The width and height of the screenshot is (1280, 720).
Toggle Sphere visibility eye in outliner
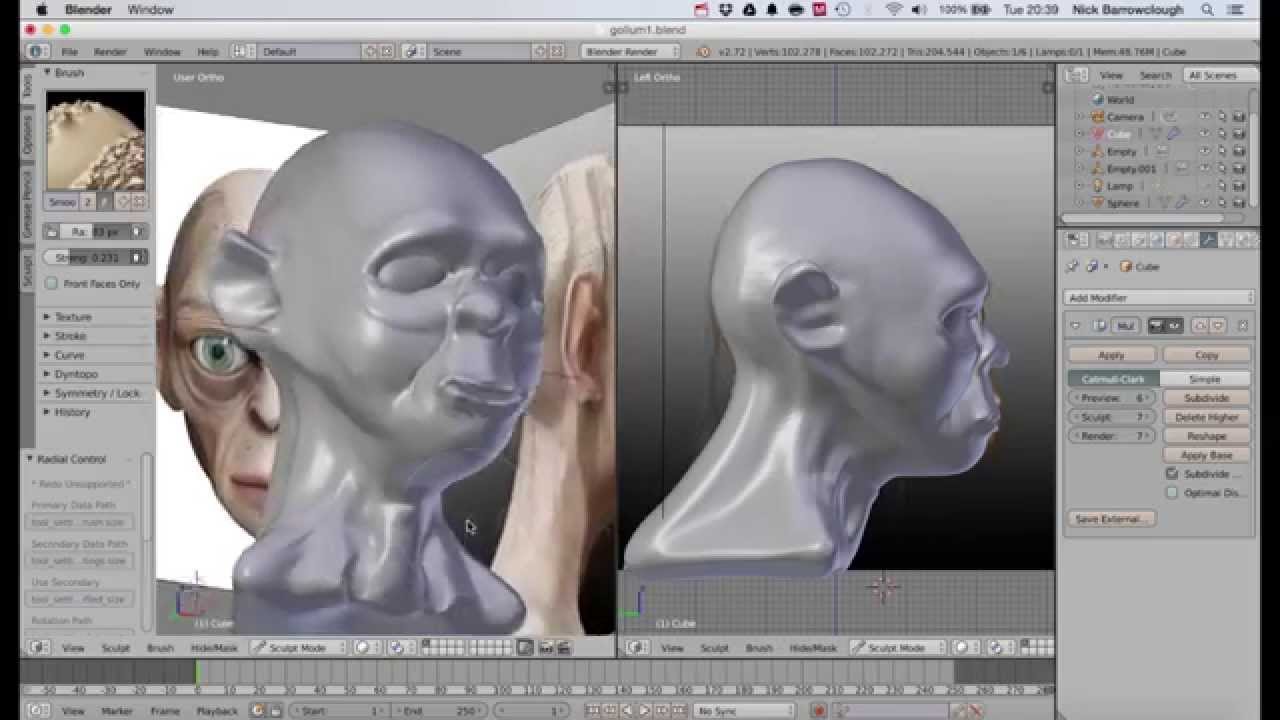pos(1205,203)
